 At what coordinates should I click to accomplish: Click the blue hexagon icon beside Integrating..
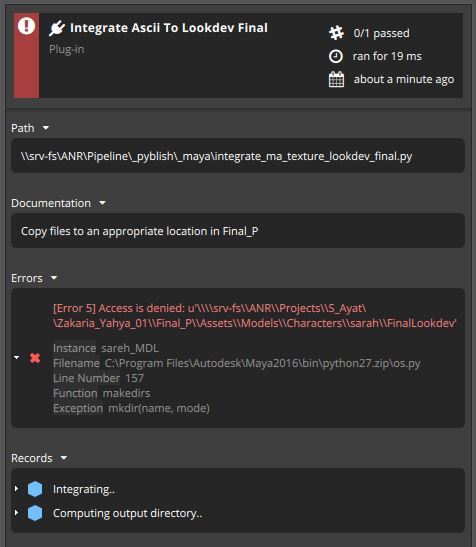point(35,489)
